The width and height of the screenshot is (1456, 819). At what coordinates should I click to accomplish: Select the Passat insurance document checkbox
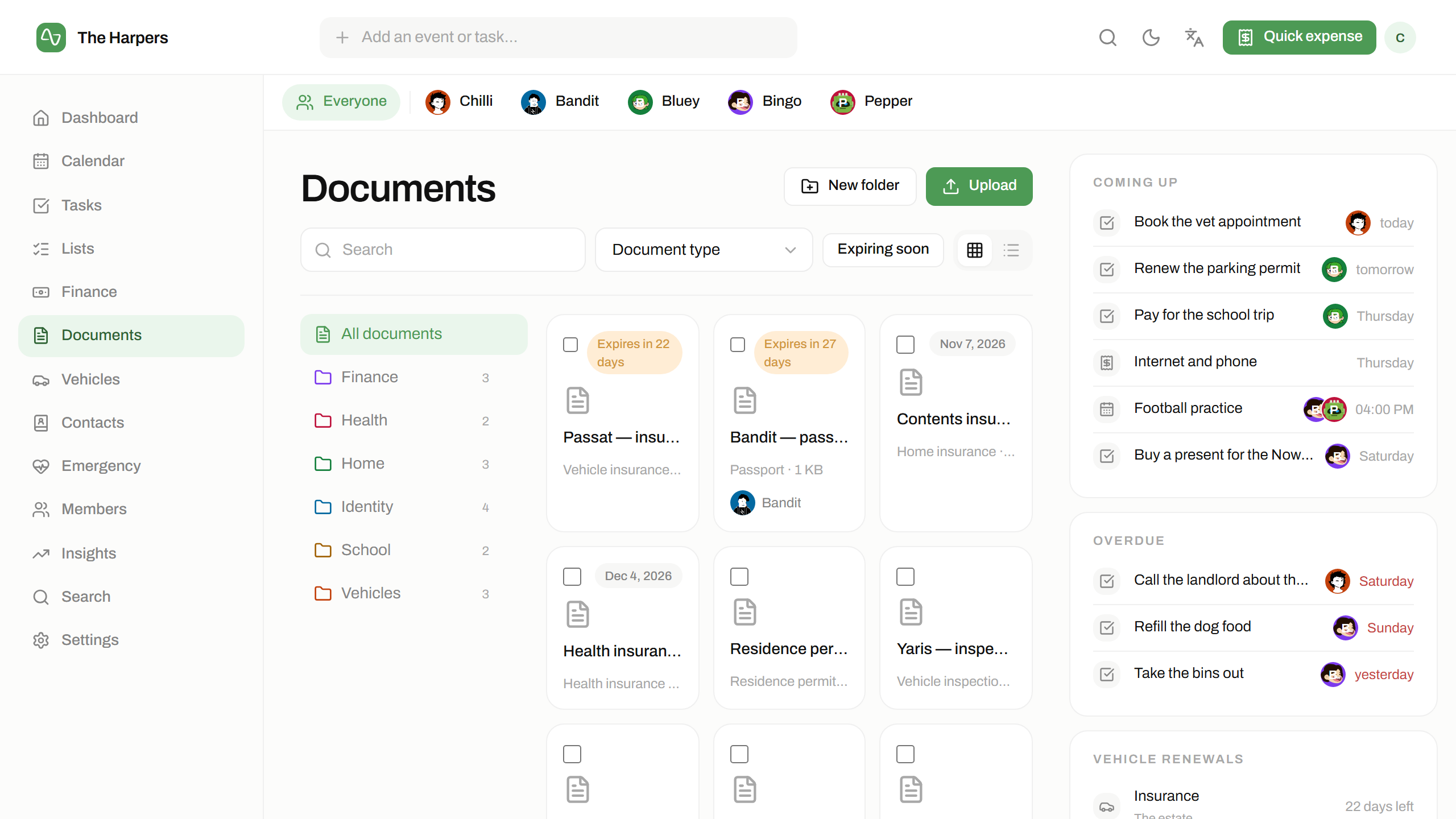[570, 345]
